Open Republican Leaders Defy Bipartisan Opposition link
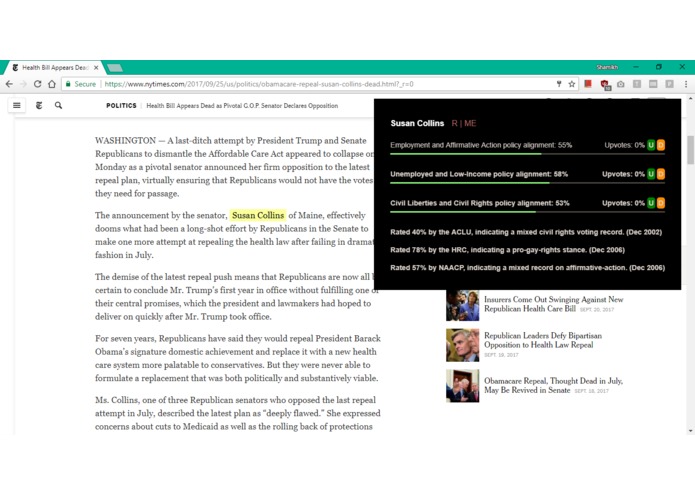 coord(543,340)
